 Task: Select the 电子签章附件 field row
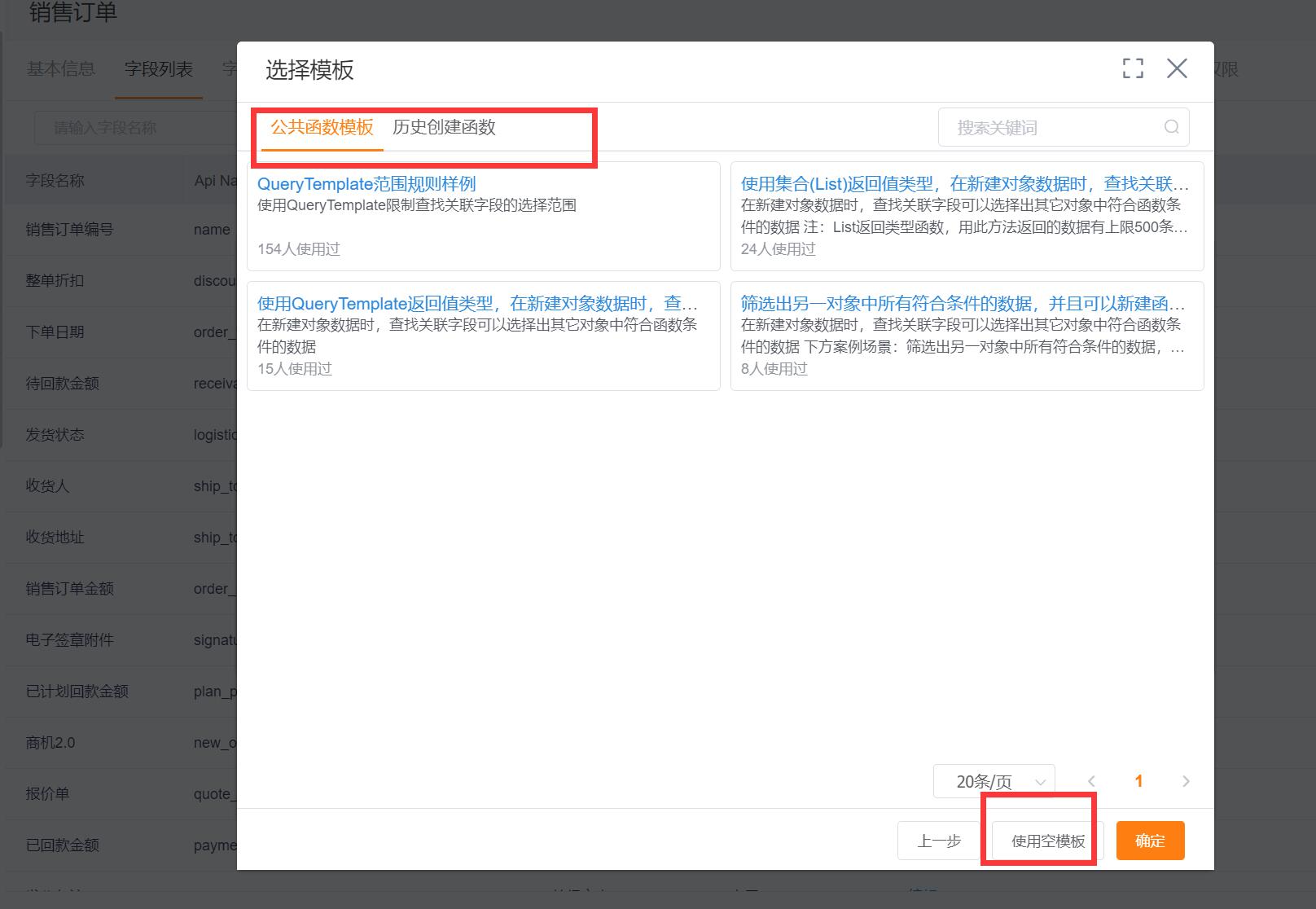point(121,640)
